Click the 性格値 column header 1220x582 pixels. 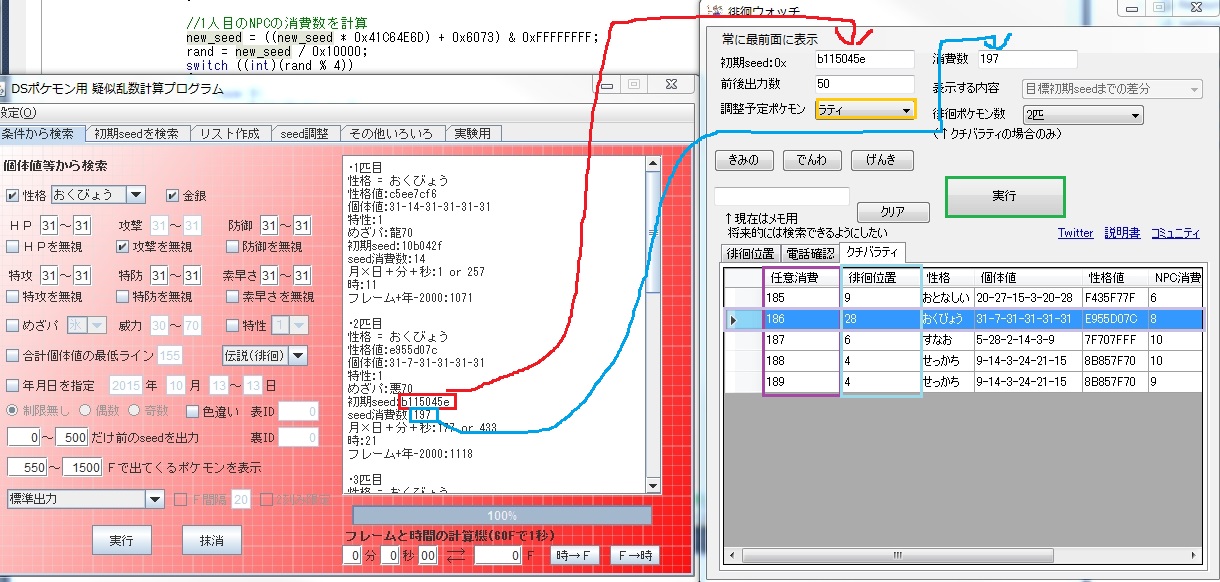click(x=1116, y=277)
